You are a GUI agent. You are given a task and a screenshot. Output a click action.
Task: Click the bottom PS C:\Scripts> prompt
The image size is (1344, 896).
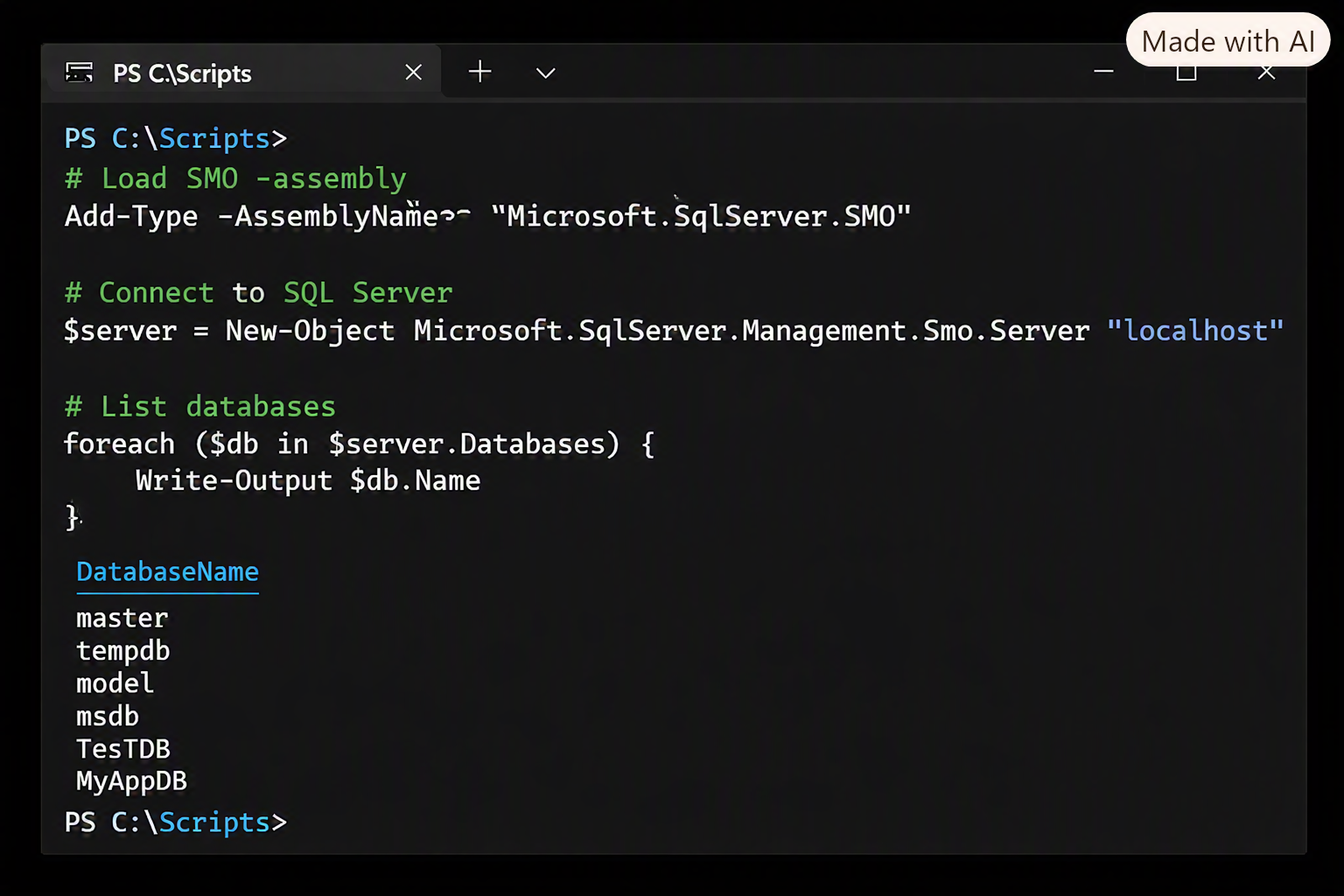176,822
